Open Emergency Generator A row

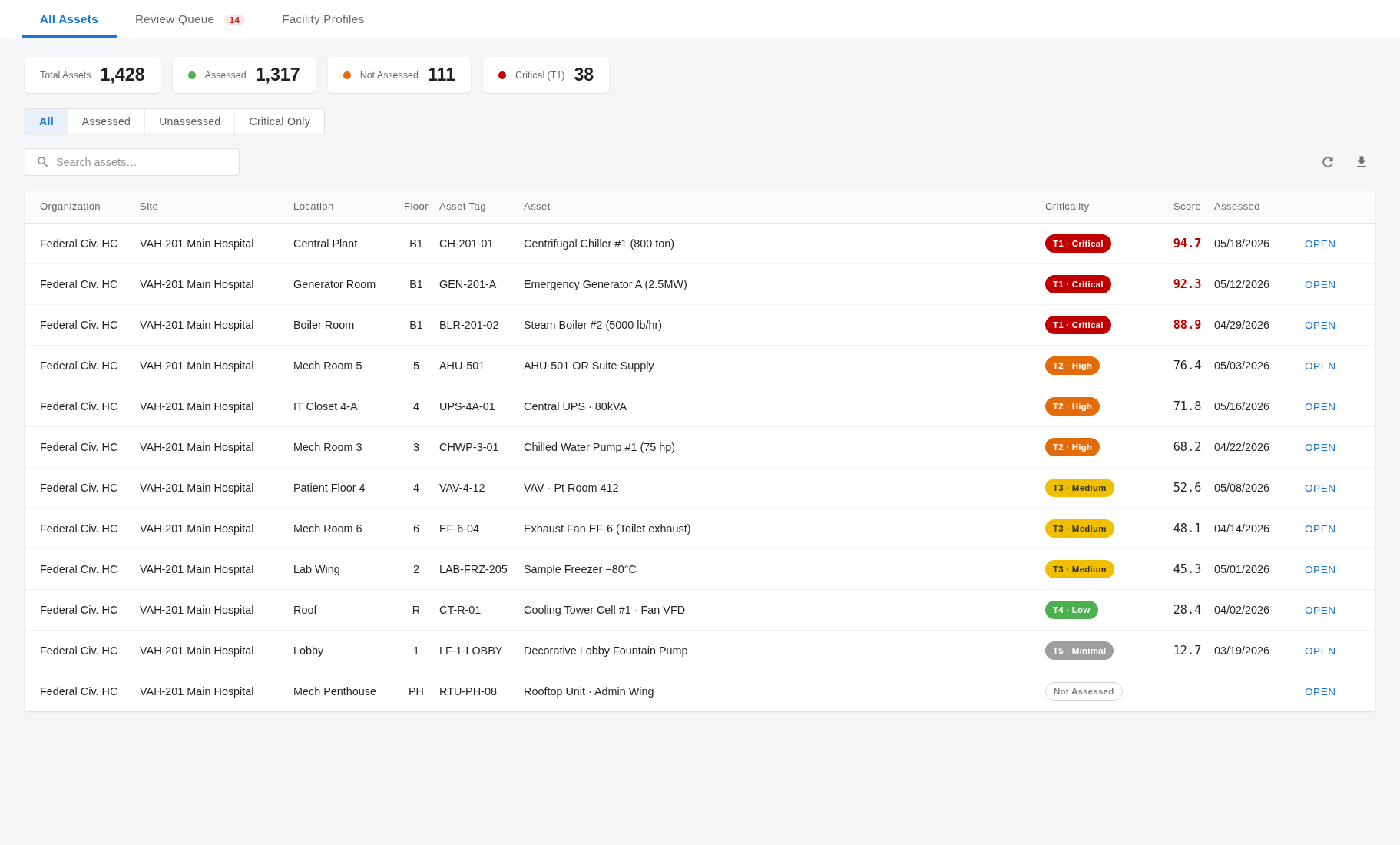tap(1320, 284)
